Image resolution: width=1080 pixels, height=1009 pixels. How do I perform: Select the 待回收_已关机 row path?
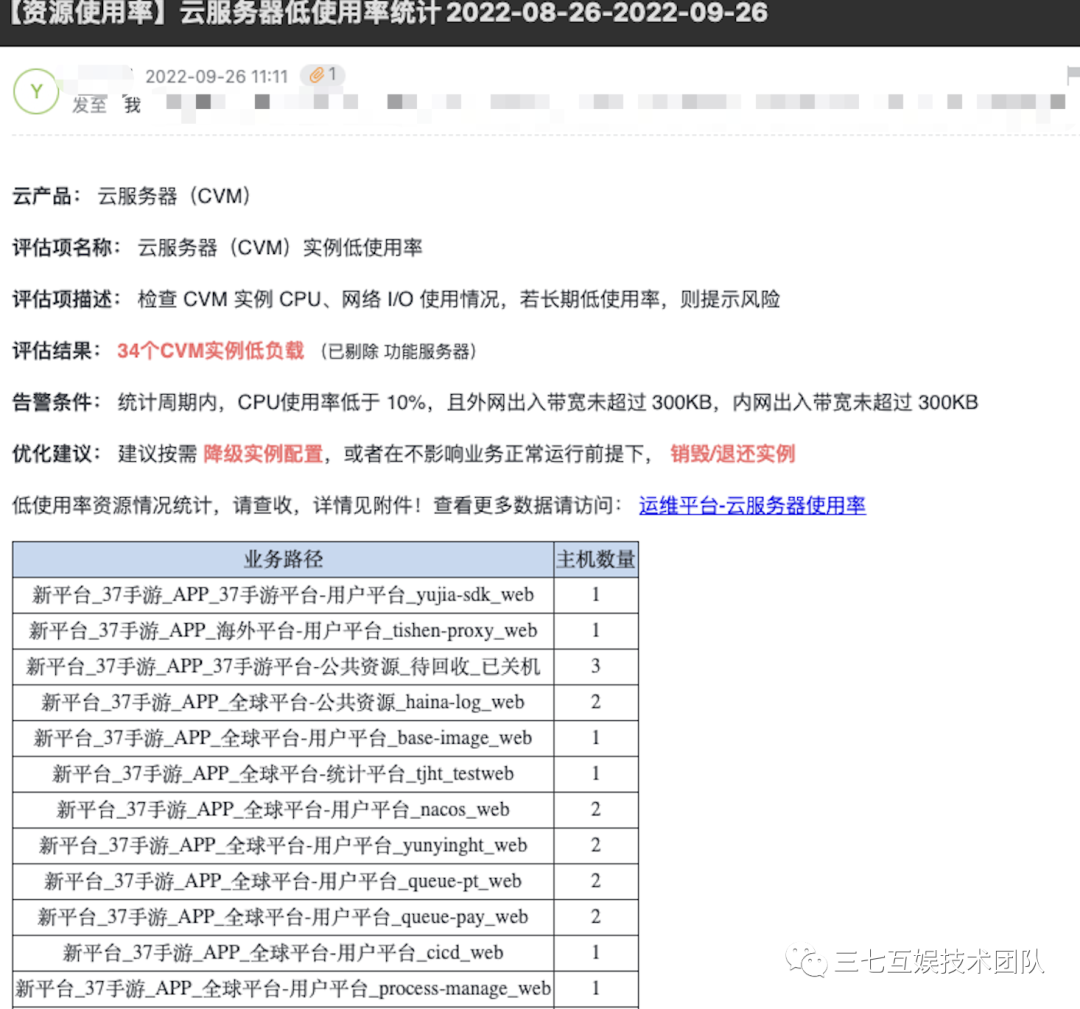point(283,667)
